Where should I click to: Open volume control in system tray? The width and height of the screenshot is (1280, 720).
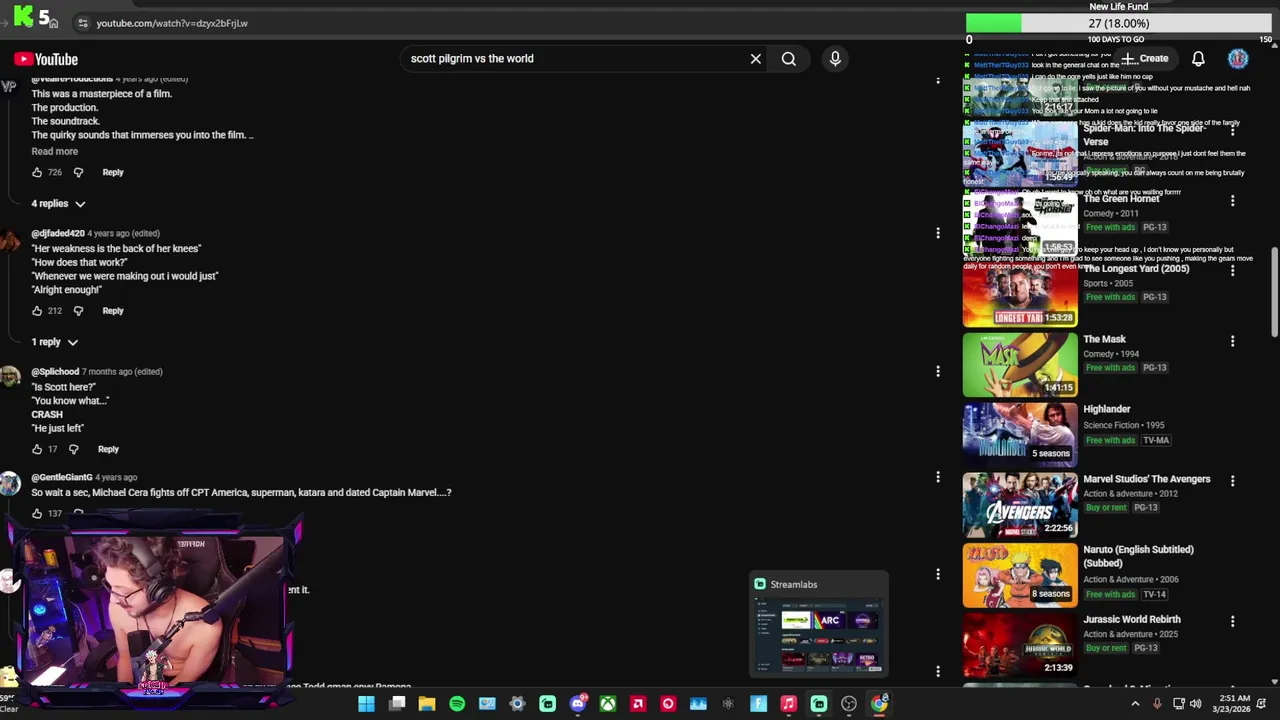[x=1196, y=704]
